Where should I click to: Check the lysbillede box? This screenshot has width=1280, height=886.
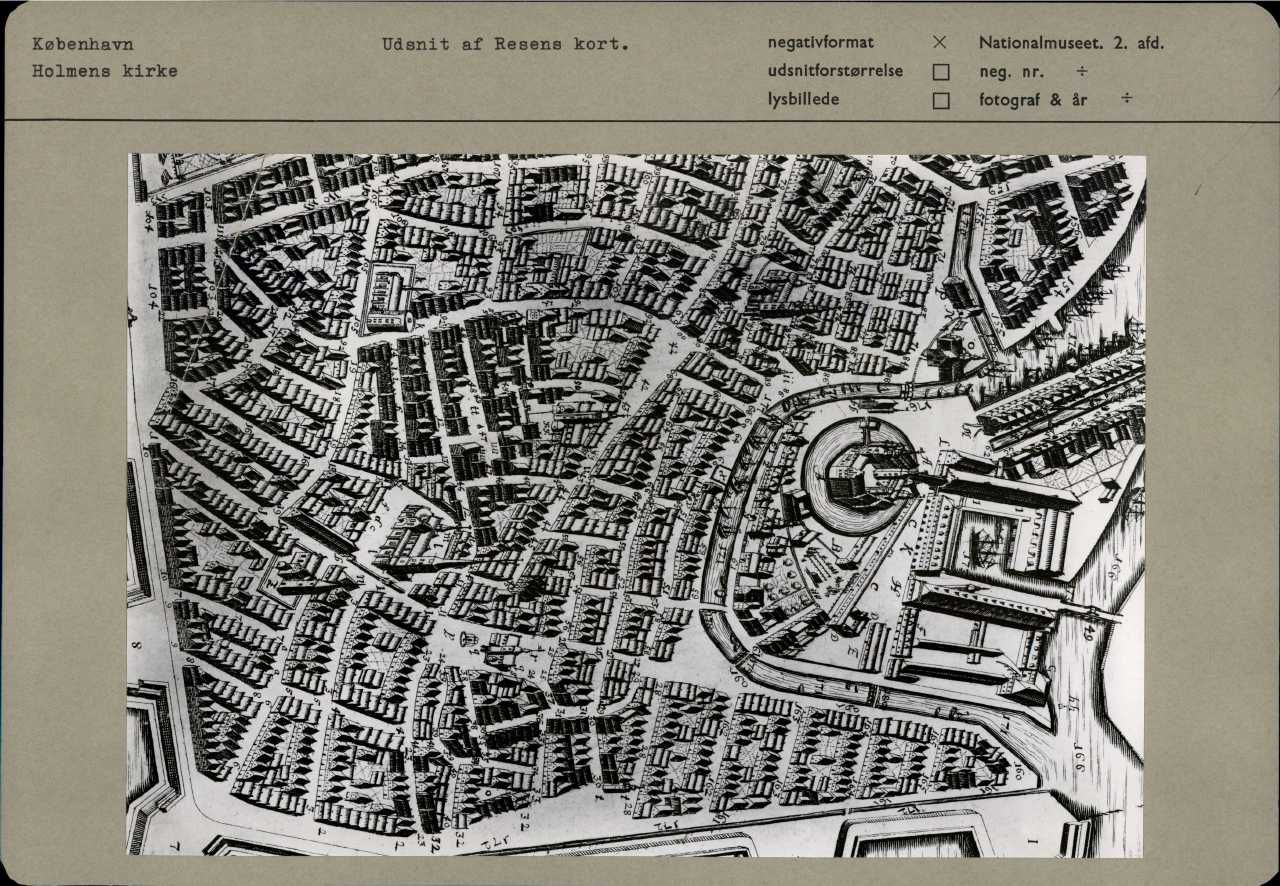(940, 100)
